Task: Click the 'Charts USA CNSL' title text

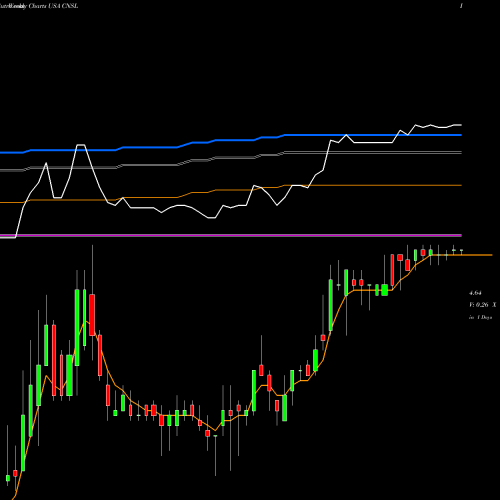Action: [x=53, y=6]
